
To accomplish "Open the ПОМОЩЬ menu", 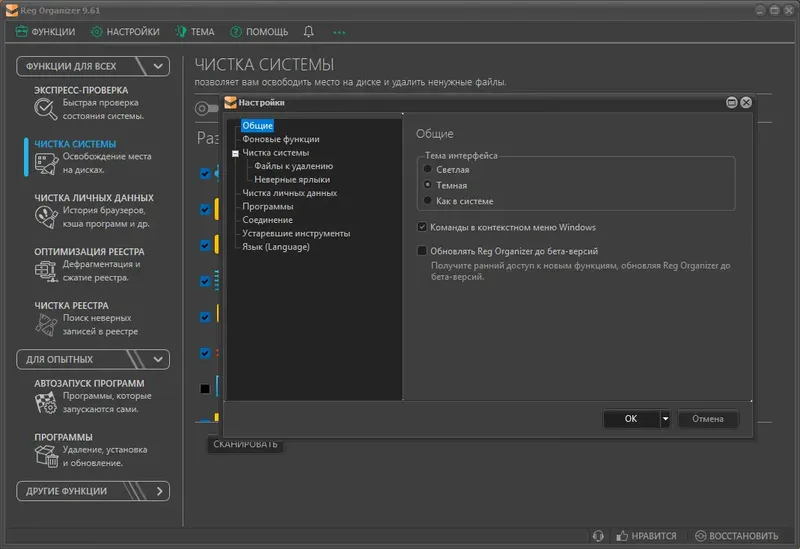I will (x=259, y=32).
